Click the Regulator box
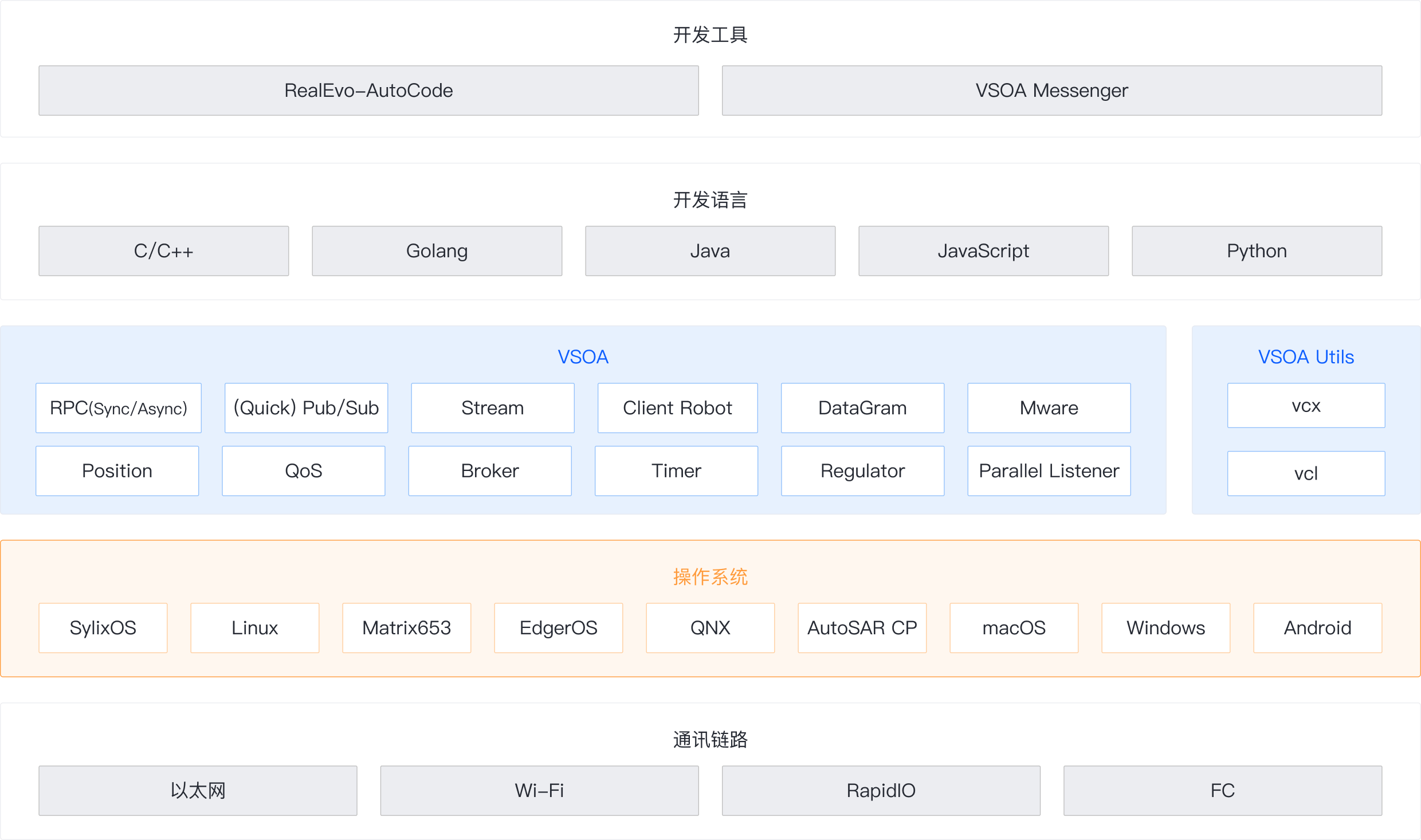This screenshot has width=1421, height=840. pos(863,471)
